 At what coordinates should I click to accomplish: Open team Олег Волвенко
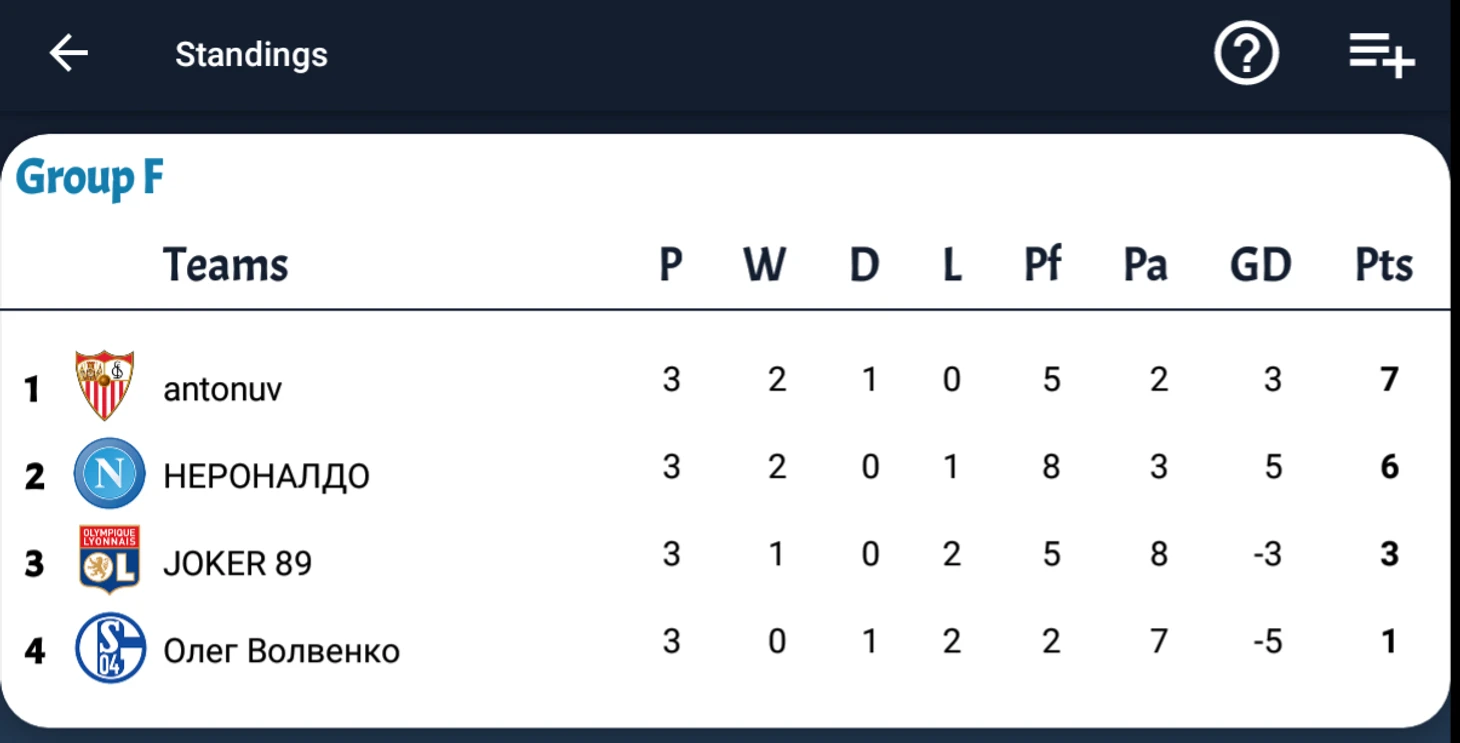click(x=281, y=651)
